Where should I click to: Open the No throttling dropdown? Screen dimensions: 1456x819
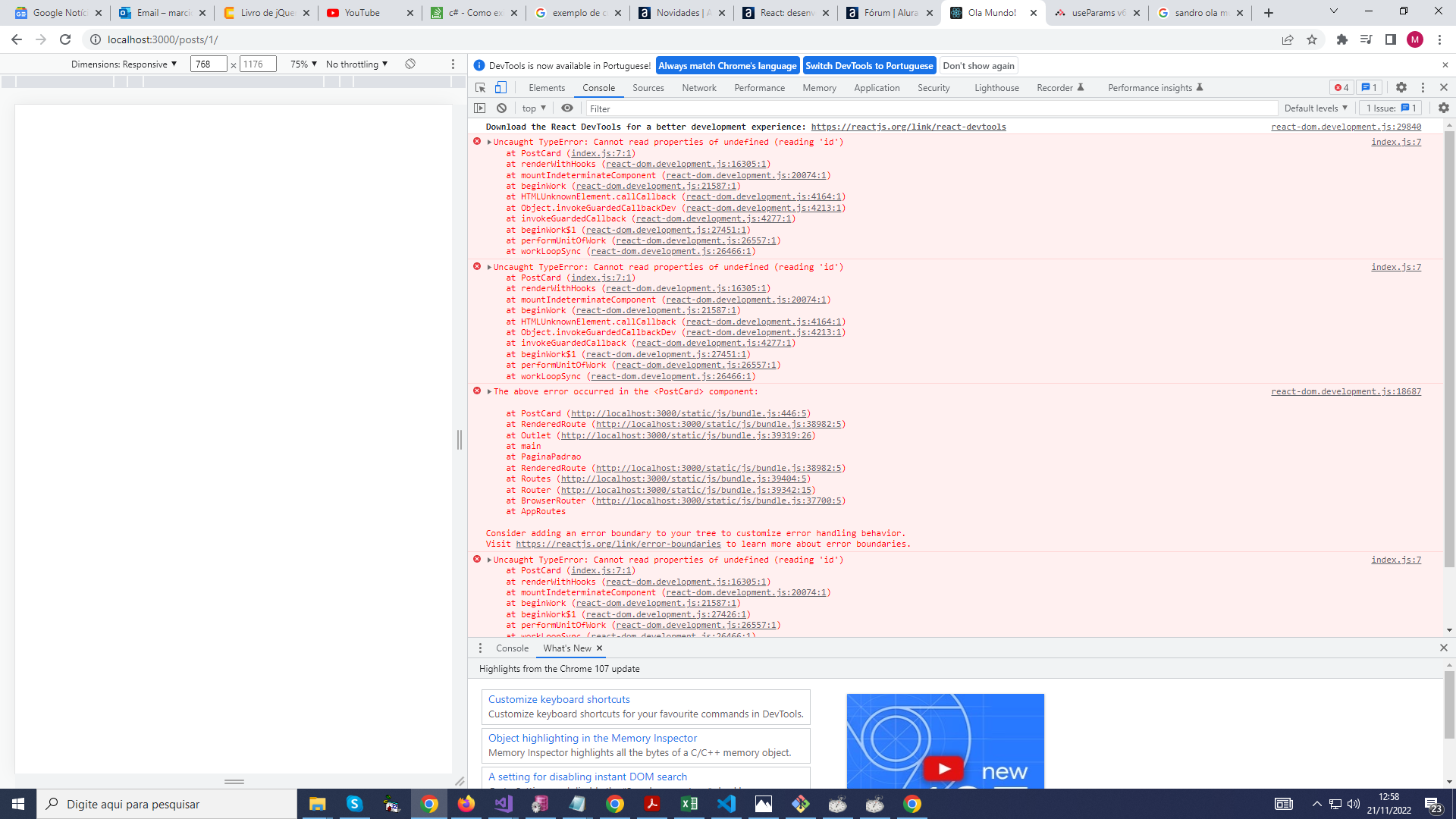[356, 64]
